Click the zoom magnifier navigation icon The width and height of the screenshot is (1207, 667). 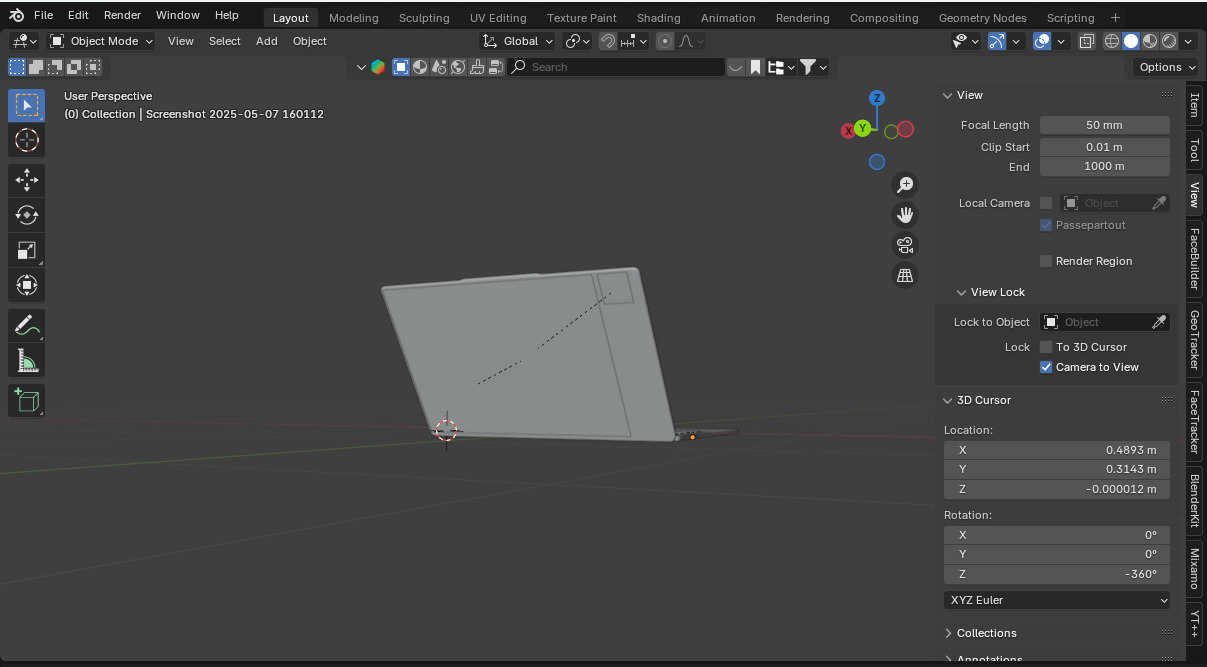(905, 185)
